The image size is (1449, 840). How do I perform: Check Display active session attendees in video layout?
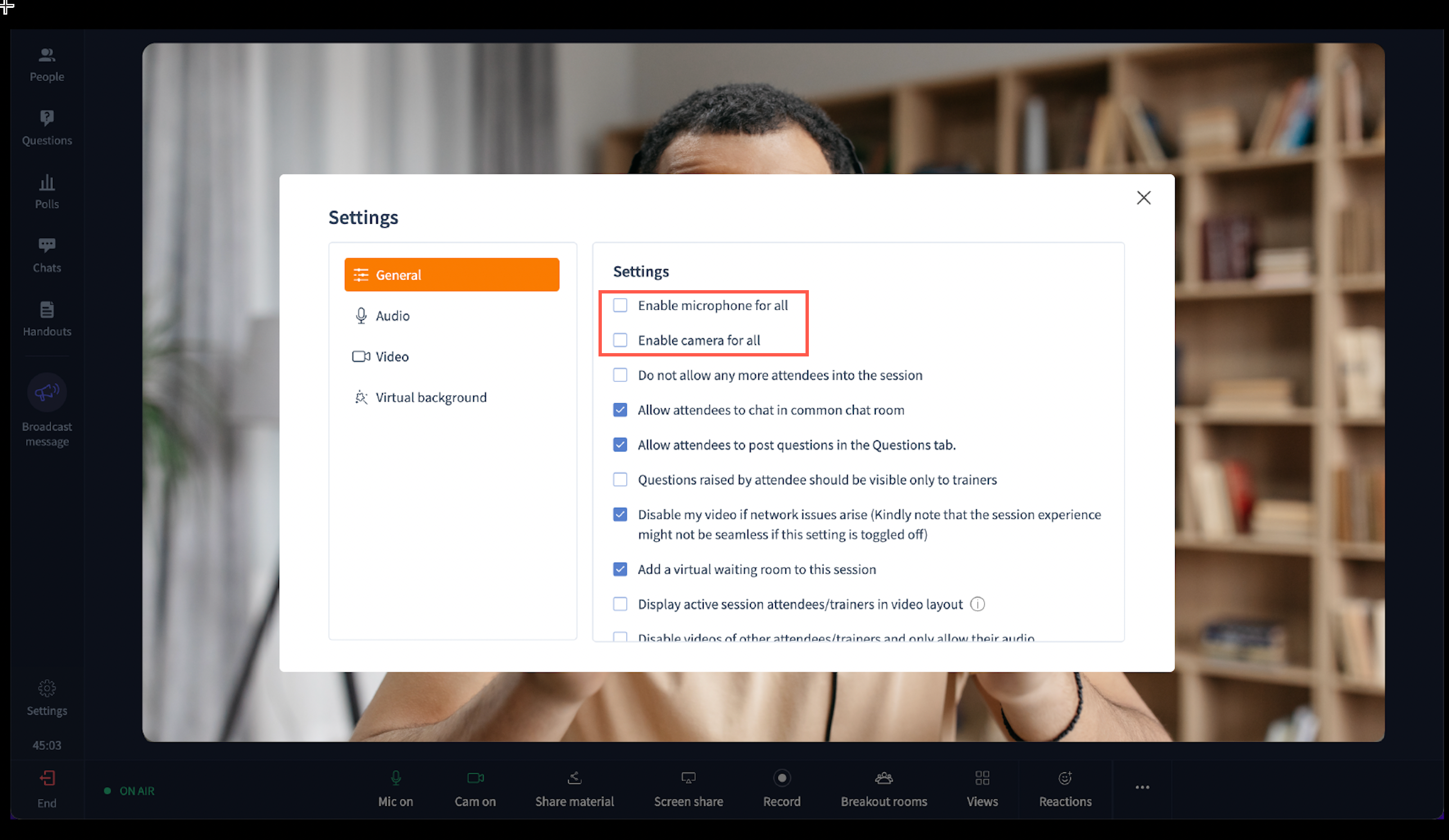(620, 604)
